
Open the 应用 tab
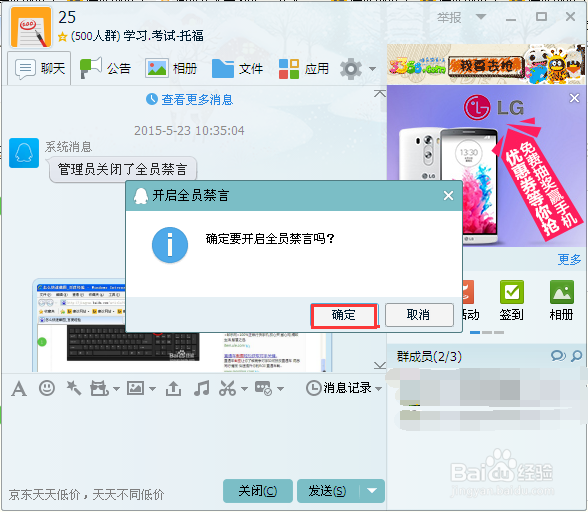pyautogui.click(x=304, y=68)
